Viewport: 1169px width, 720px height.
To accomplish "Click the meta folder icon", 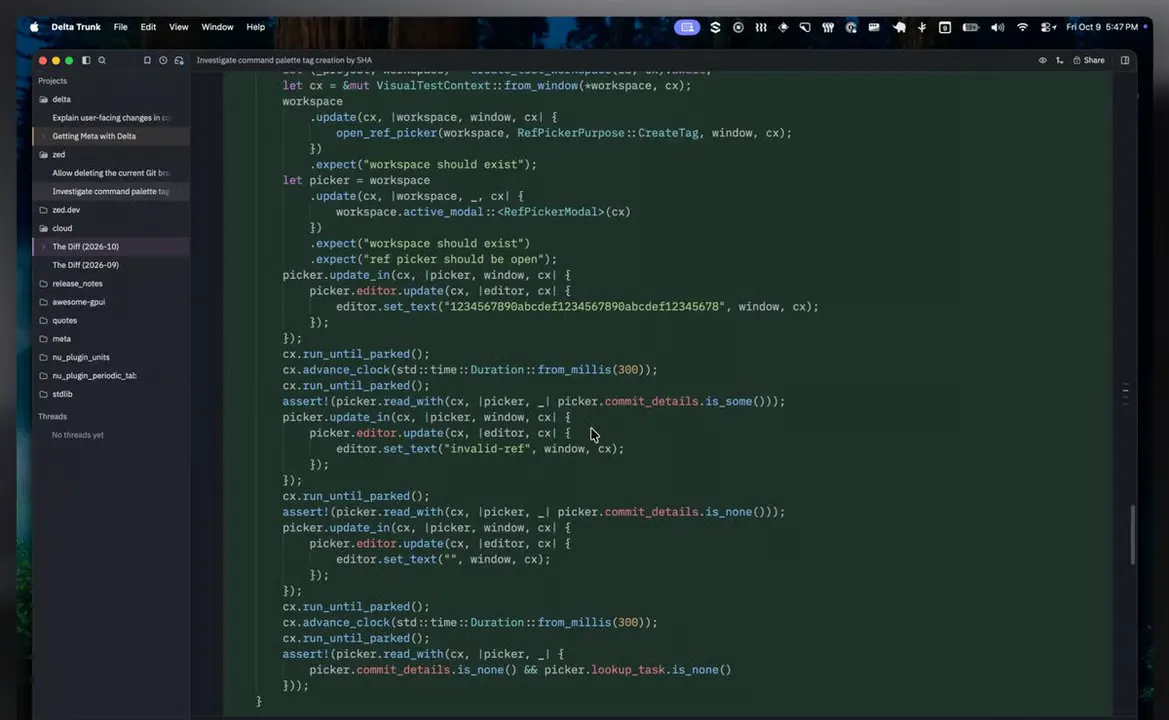I will click(43, 338).
